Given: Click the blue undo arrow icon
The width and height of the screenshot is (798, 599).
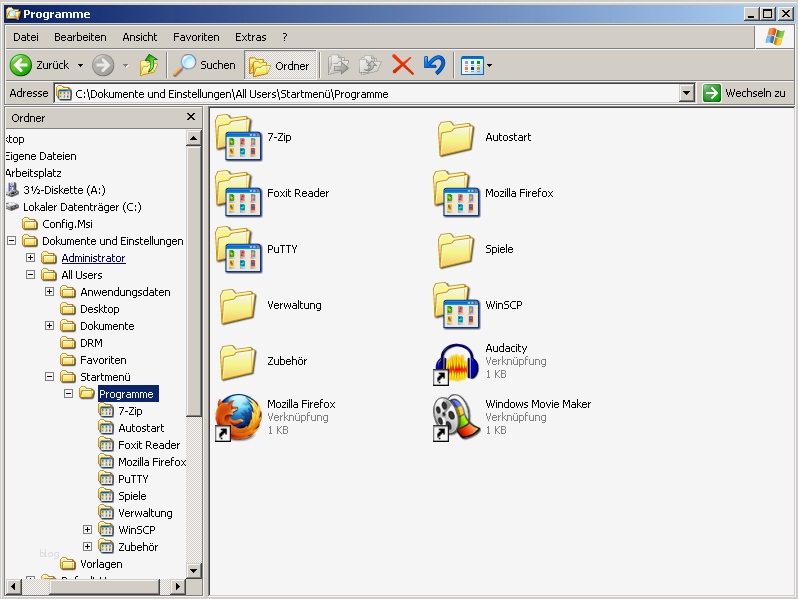Looking at the screenshot, I should pos(434,65).
